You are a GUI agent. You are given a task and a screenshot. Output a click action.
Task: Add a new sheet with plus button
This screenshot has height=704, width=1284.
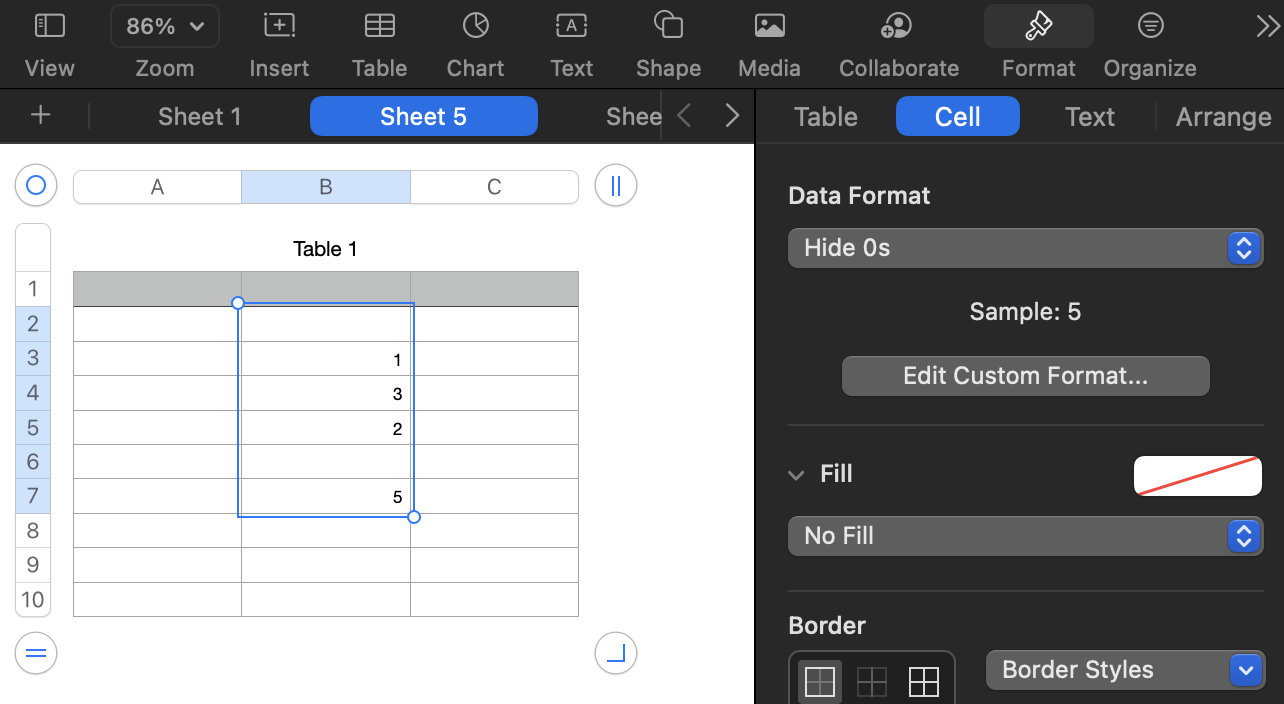click(40, 115)
